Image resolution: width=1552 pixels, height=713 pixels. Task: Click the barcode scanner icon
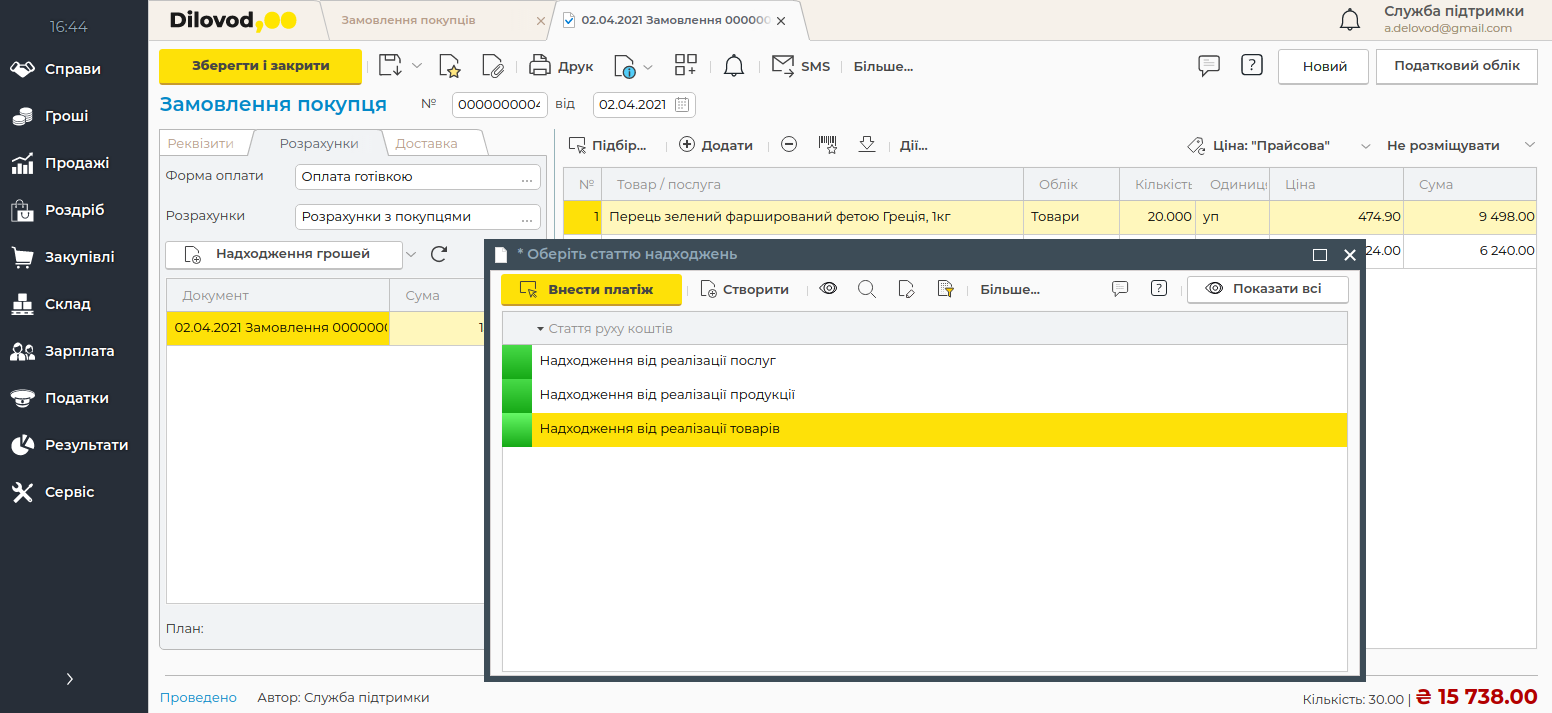828,145
